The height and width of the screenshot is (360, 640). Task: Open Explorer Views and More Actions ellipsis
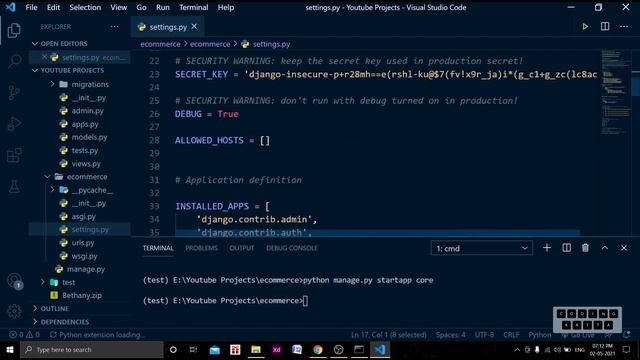coord(114,27)
